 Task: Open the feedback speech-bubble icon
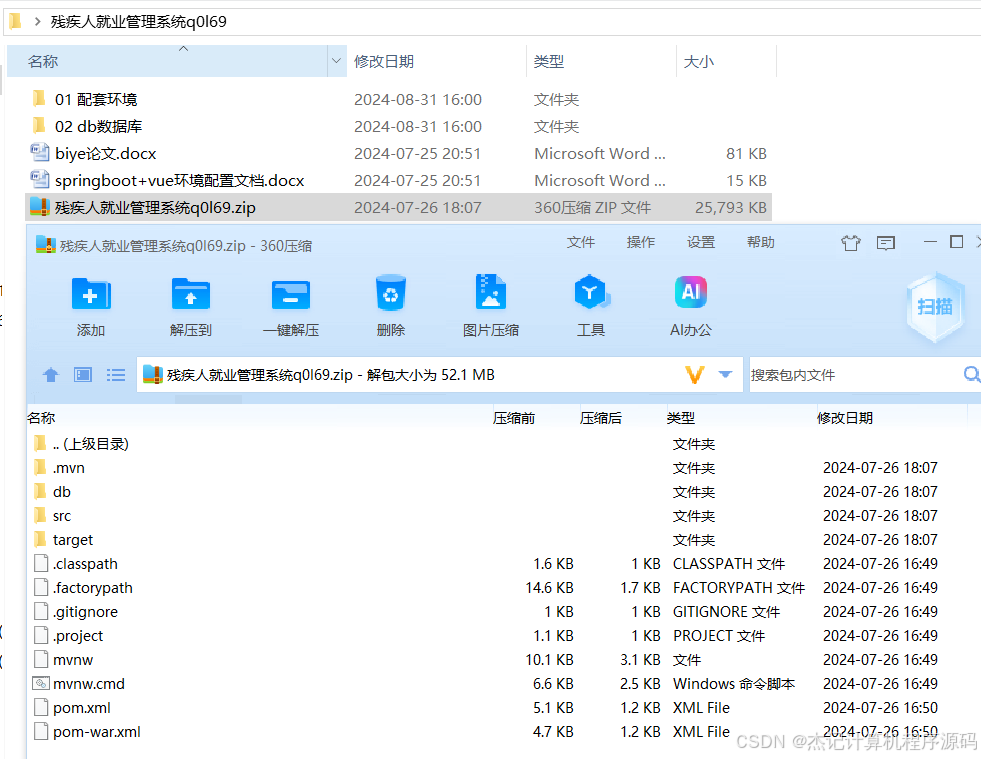pyautogui.click(x=885, y=242)
